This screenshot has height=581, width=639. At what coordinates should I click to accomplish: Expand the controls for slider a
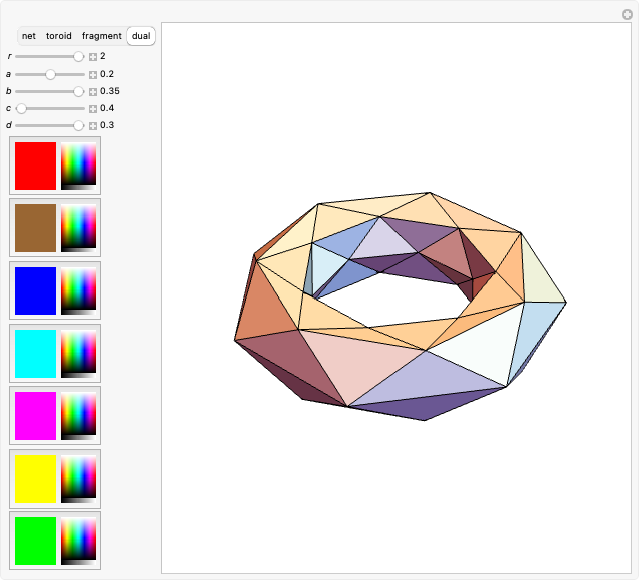click(93, 74)
